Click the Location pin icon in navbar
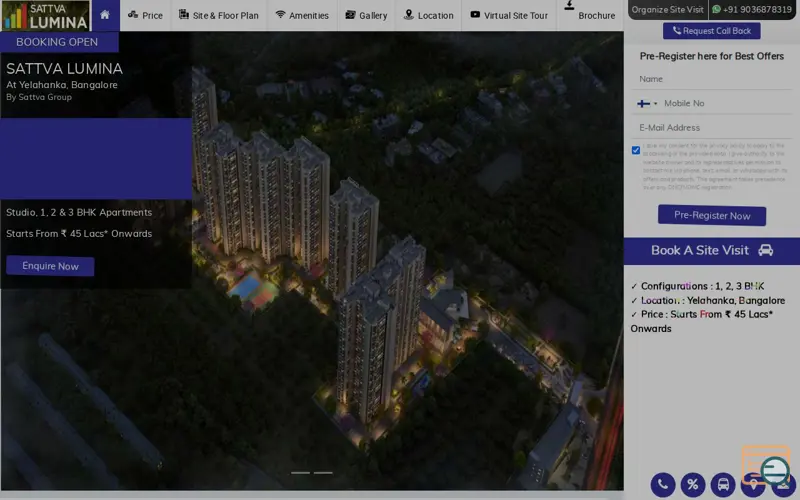Image resolution: width=800 pixels, height=500 pixels. (x=408, y=14)
